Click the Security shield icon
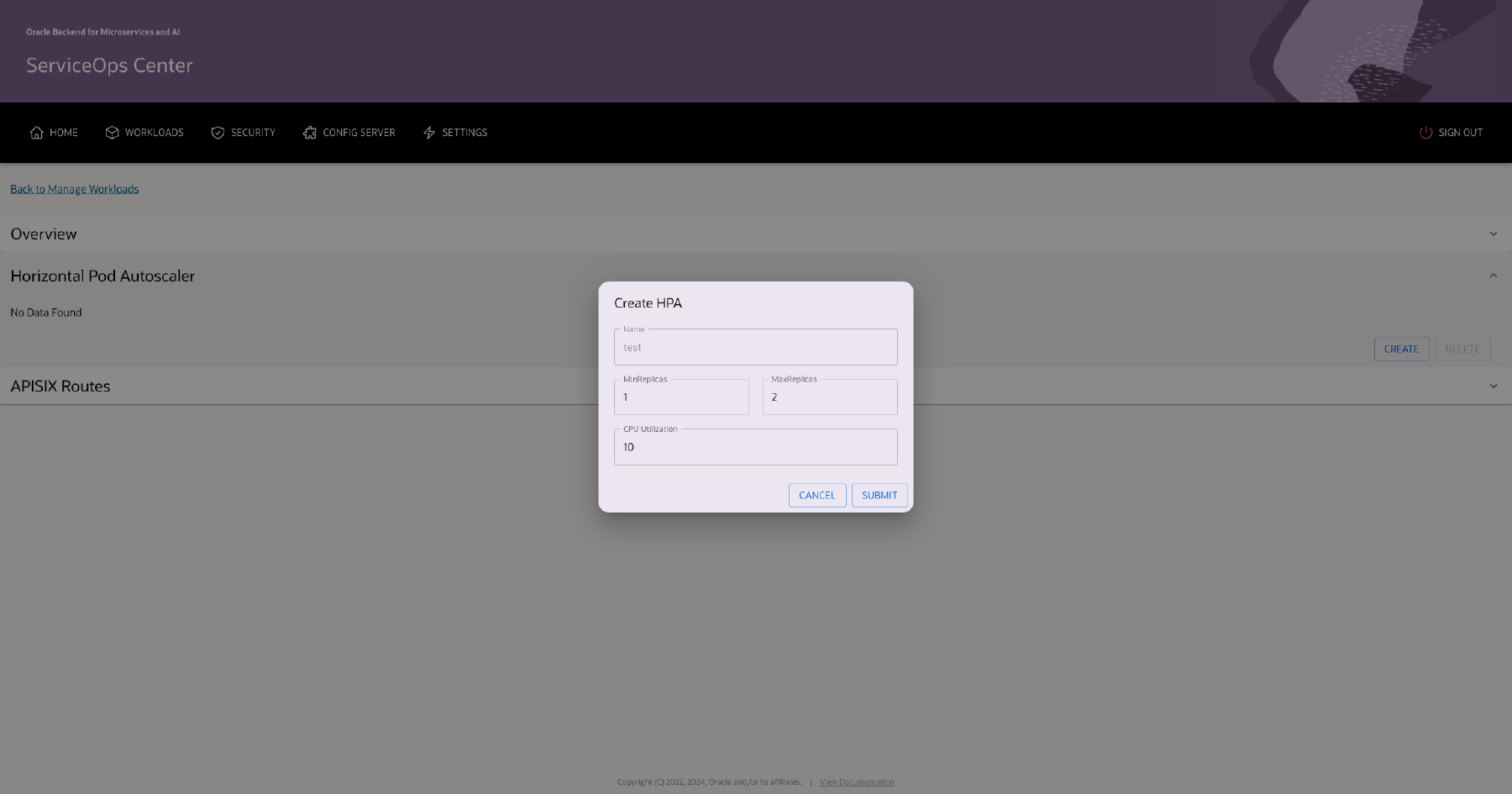The height and width of the screenshot is (794, 1512). point(218,132)
